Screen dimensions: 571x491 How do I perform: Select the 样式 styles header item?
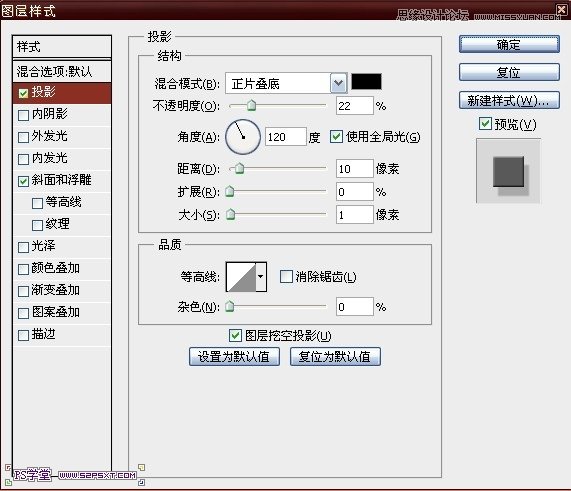coord(62,47)
